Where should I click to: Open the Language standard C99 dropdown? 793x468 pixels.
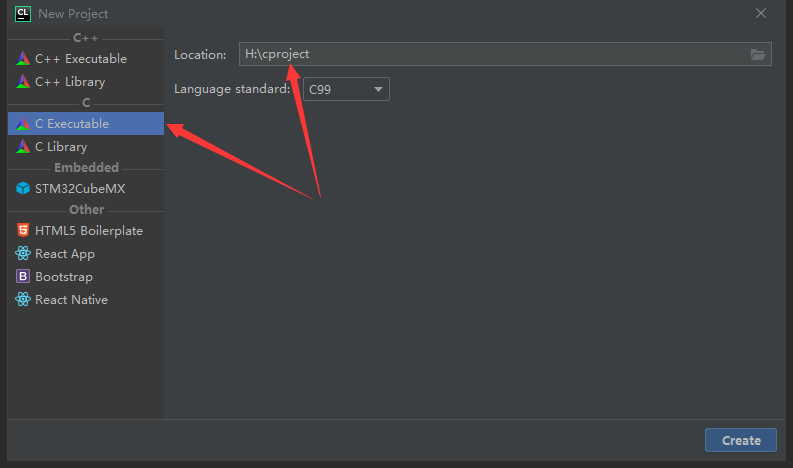(x=345, y=89)
